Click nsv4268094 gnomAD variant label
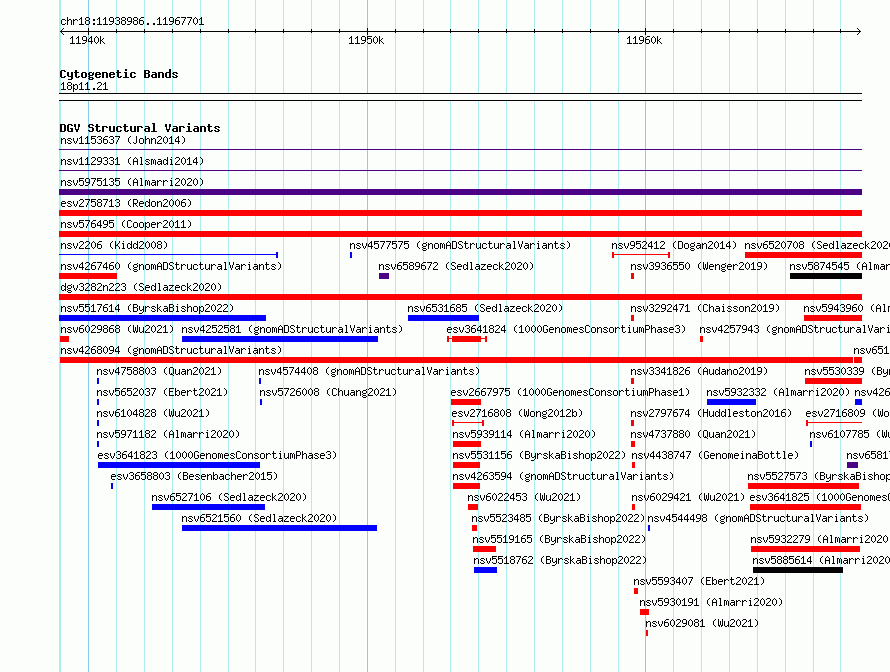This screenshot has width=890, height=672. 171,350
